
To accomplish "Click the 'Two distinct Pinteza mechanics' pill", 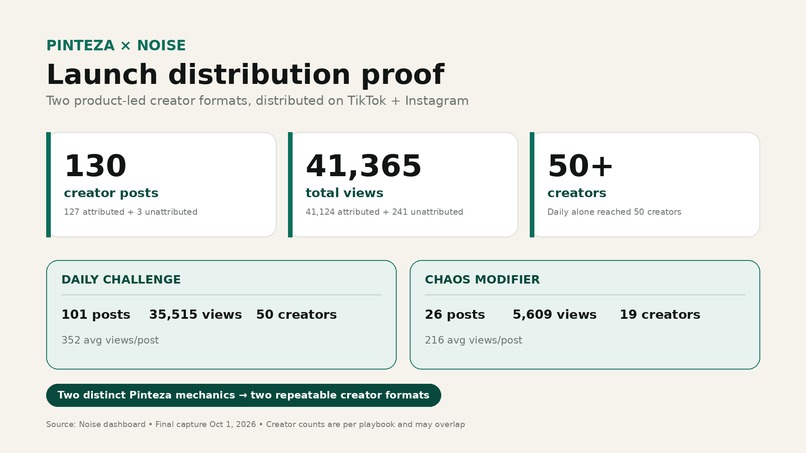I will click(244, 395).
